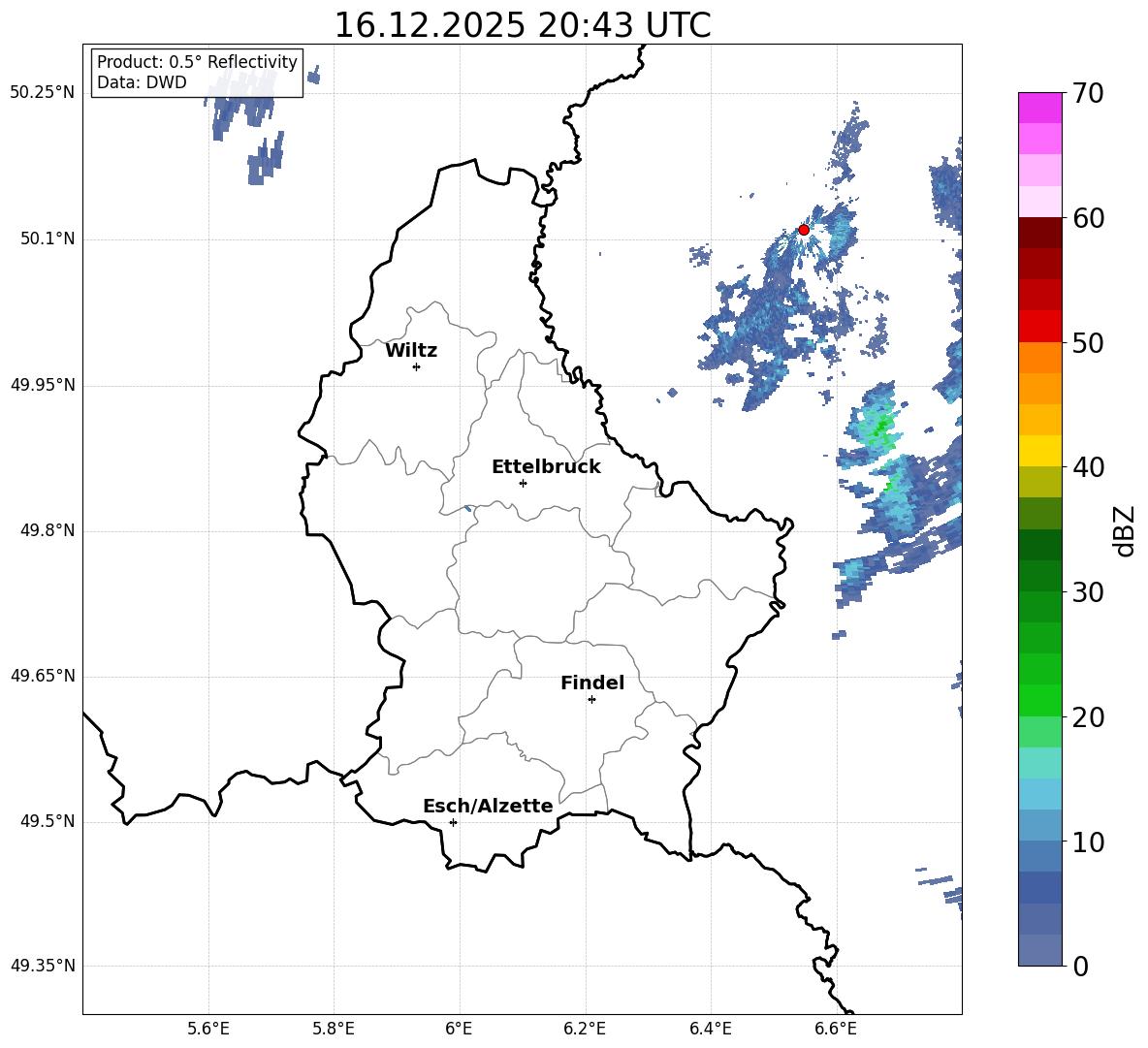Image resolution: width=1148 pixels, height=1048 pixels.
Task: Click the colorbar tick label 30
Action: click(x=1088, y=592)
